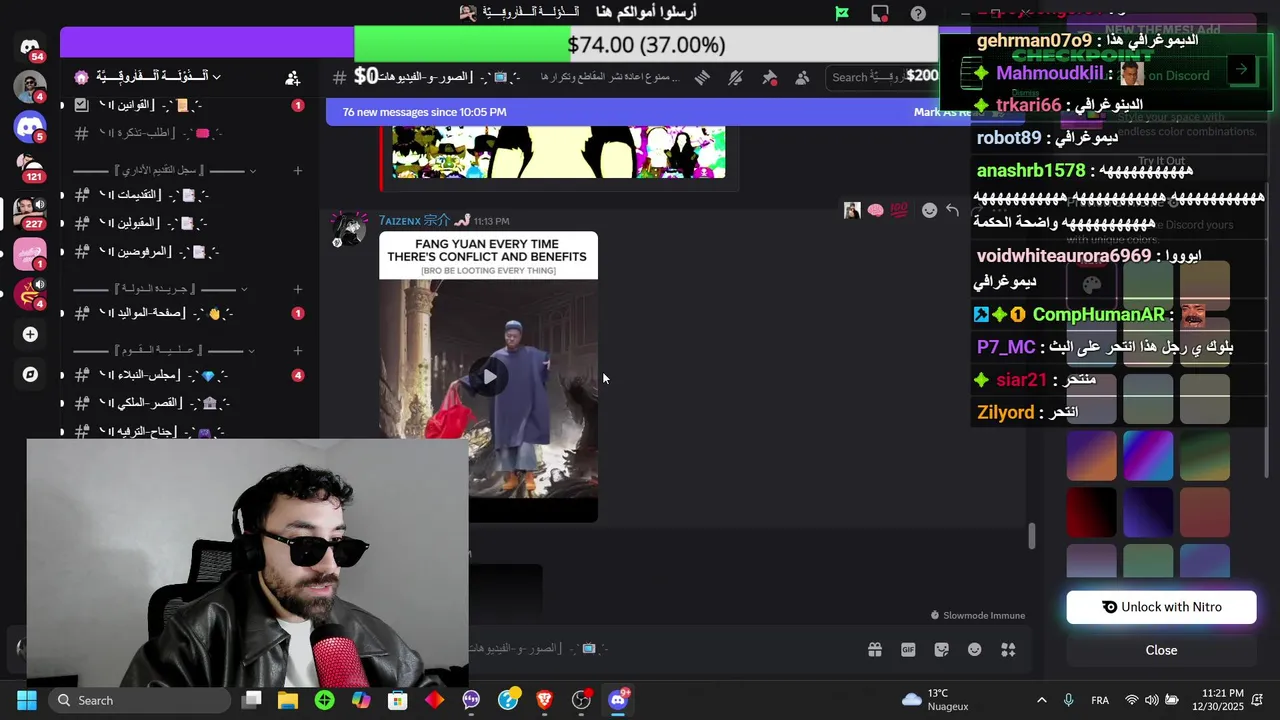The width and height of the screenshot is (1280, 720).
Task: Click green flag icon in title bar
Action: 842,14
